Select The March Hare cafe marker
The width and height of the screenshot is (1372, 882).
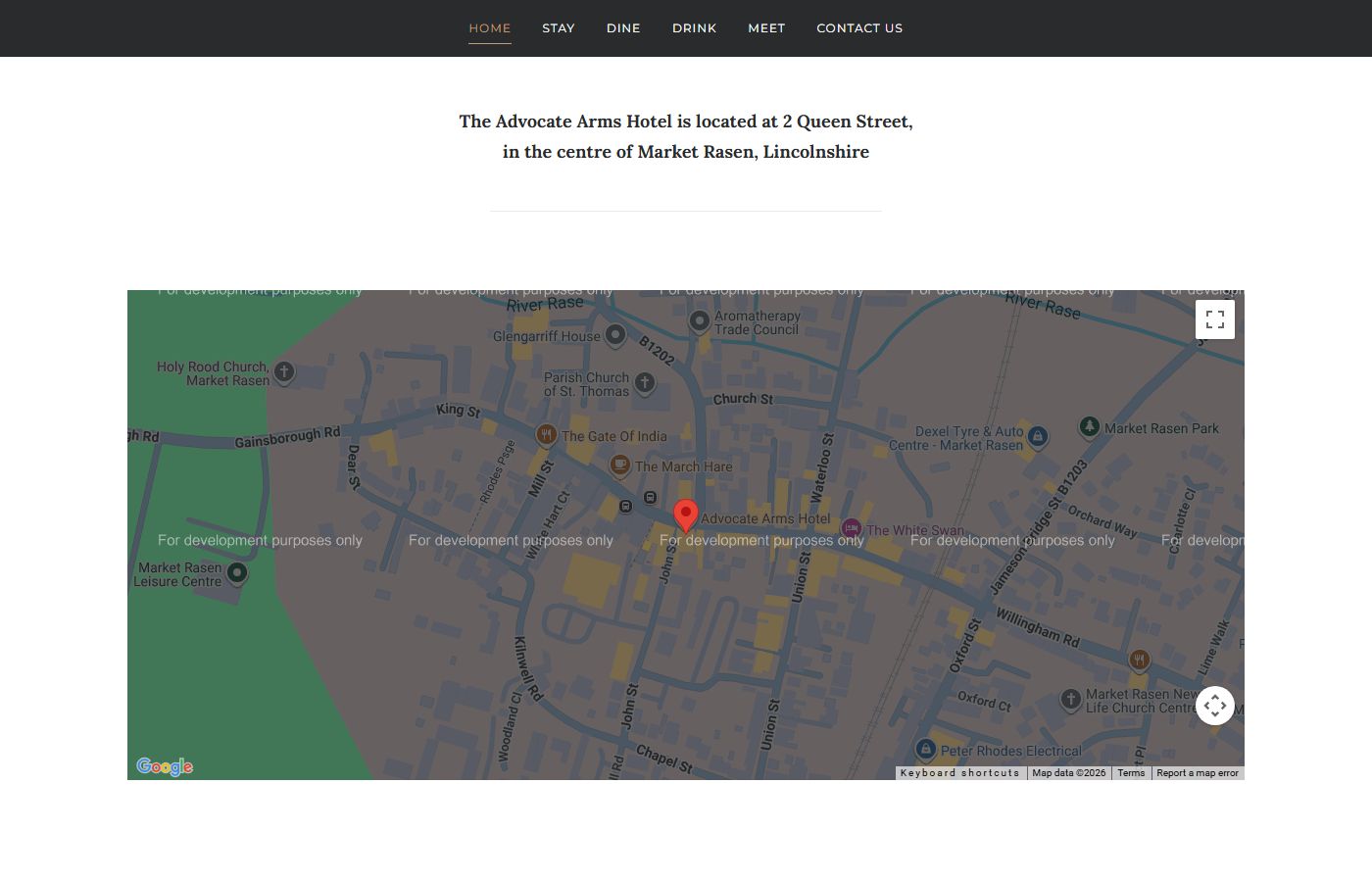[x=619, y=465]
